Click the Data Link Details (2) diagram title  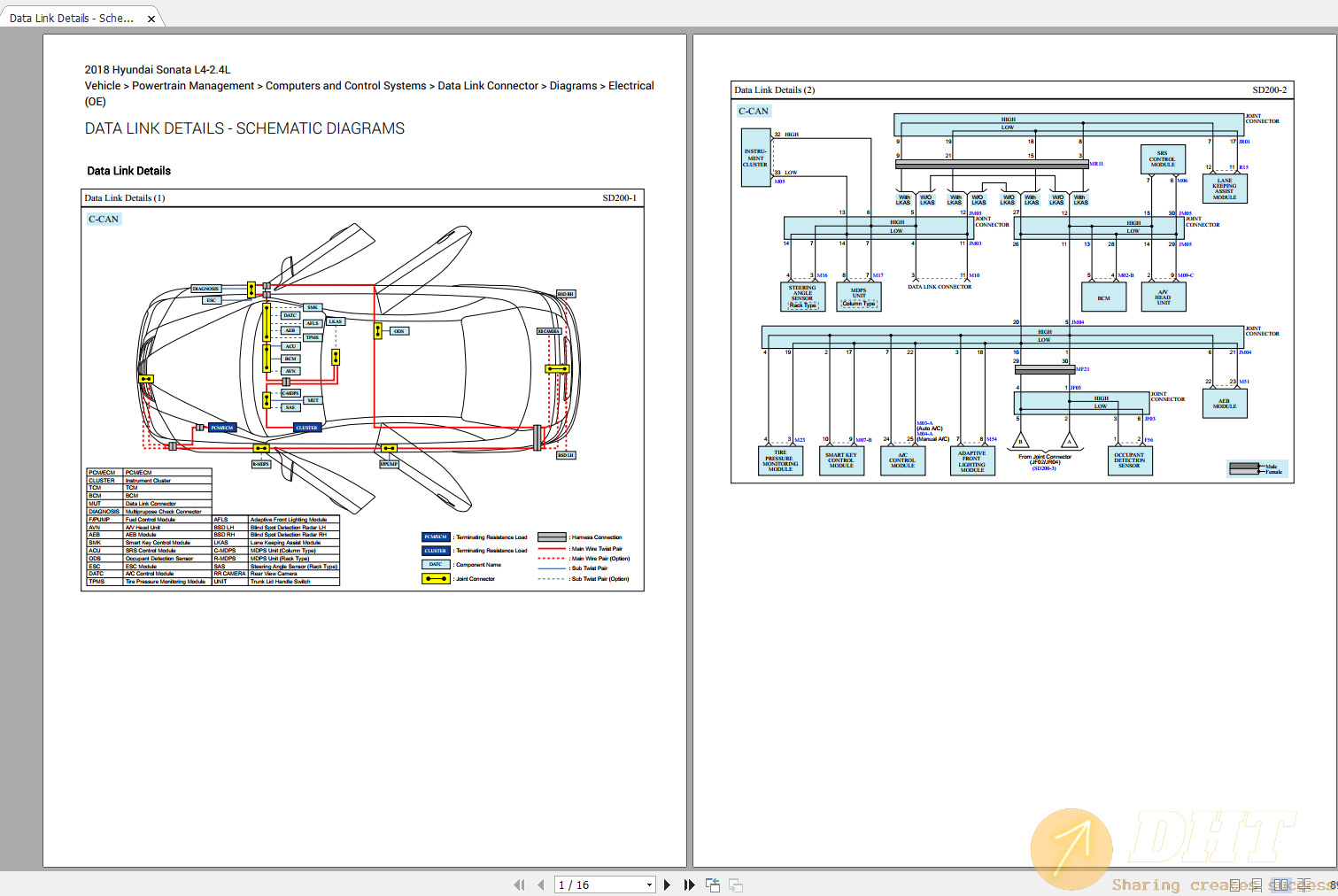[775, 89]
